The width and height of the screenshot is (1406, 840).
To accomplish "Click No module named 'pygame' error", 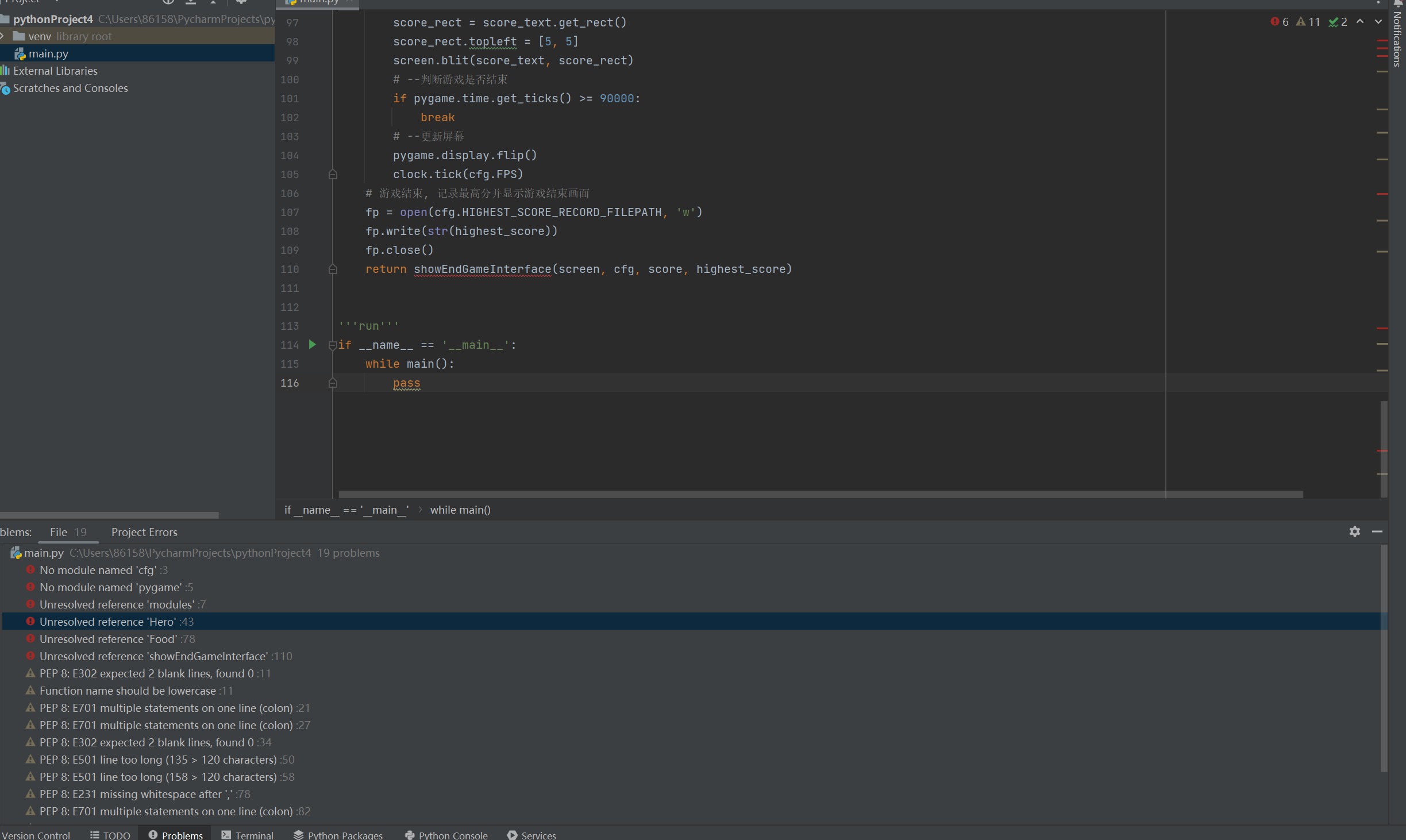I will pos(110,587).
